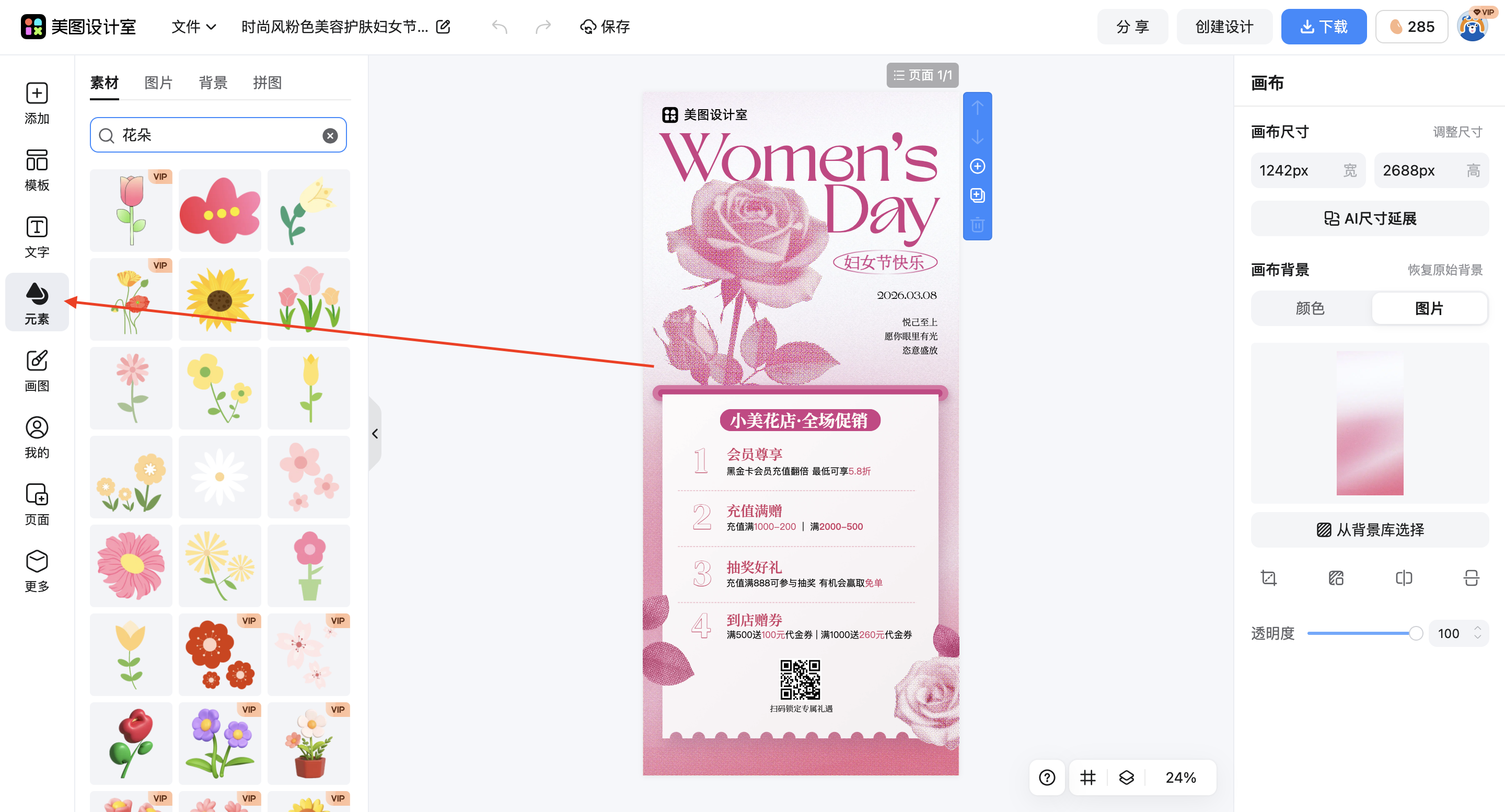Open the 页面 1/1 page list above the canvas
This screenshot has height=812, width=1505.
point(923,75)
